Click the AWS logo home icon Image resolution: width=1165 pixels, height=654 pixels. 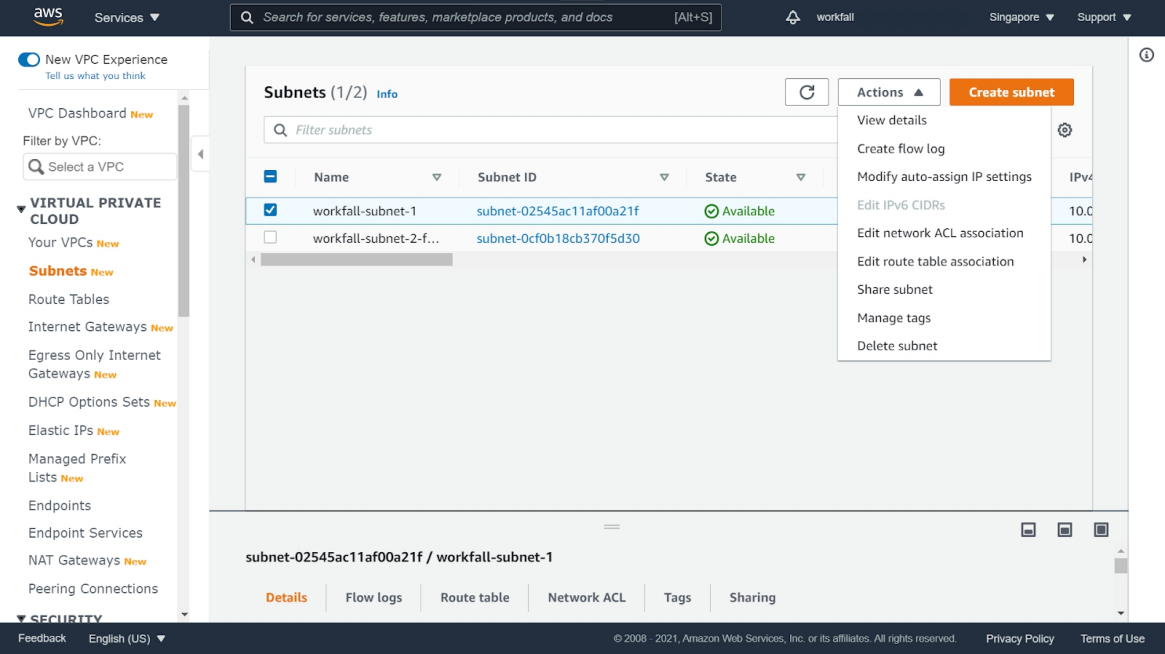48,17
